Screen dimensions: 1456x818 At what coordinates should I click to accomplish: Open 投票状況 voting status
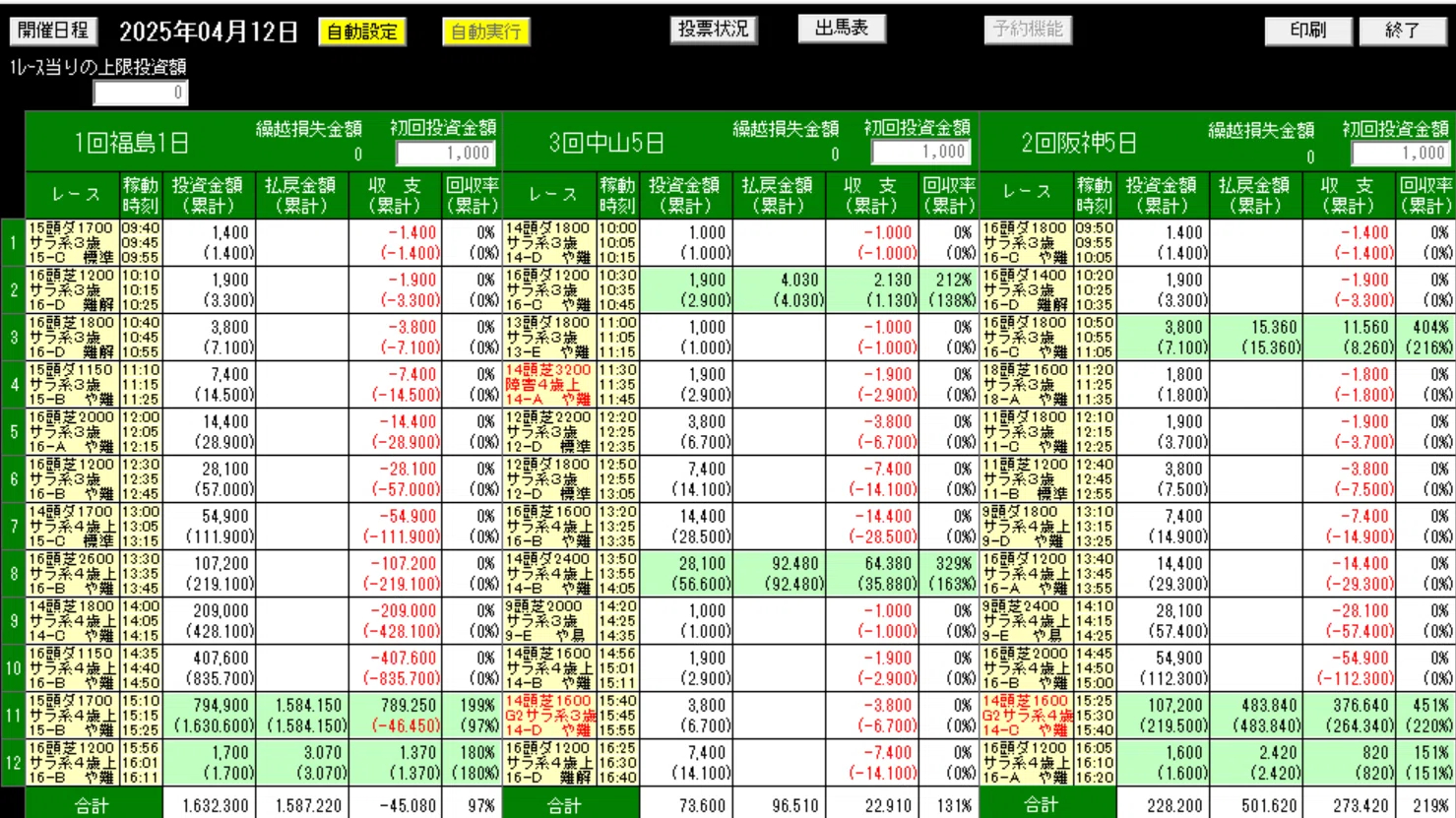pos(714,29)
